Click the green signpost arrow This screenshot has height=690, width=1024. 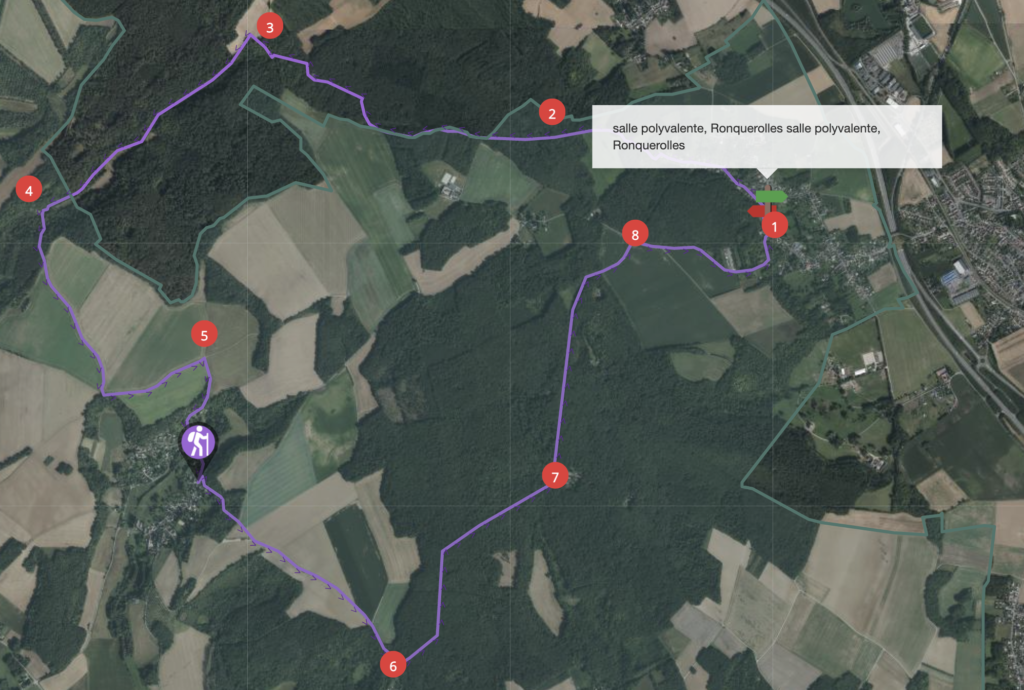(771, 196)
